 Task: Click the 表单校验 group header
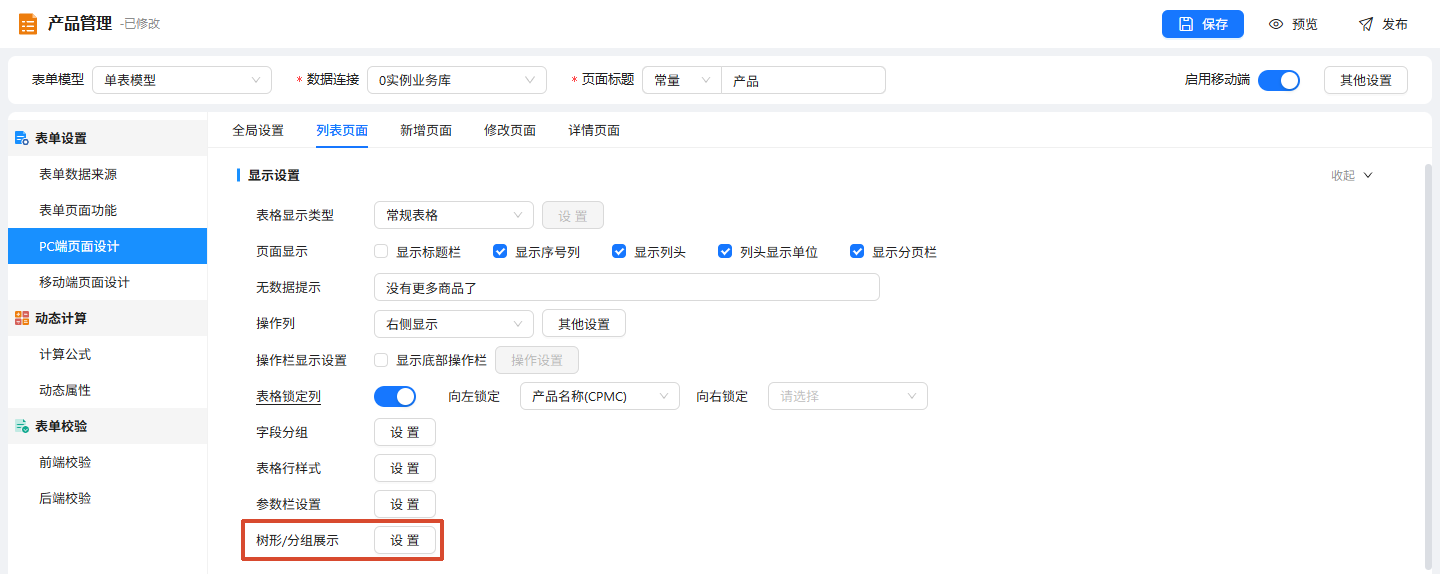click(x=107, y=426)
